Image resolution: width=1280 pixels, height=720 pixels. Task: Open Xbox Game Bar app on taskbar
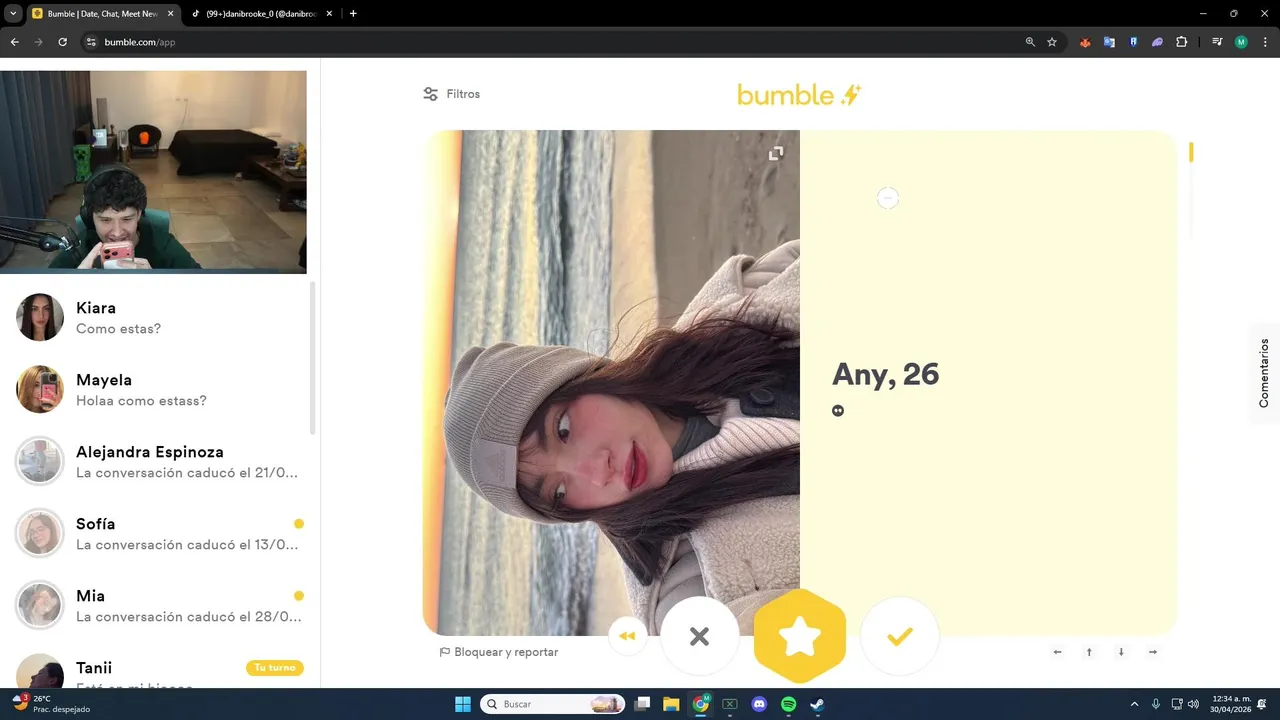pos(730,704)
